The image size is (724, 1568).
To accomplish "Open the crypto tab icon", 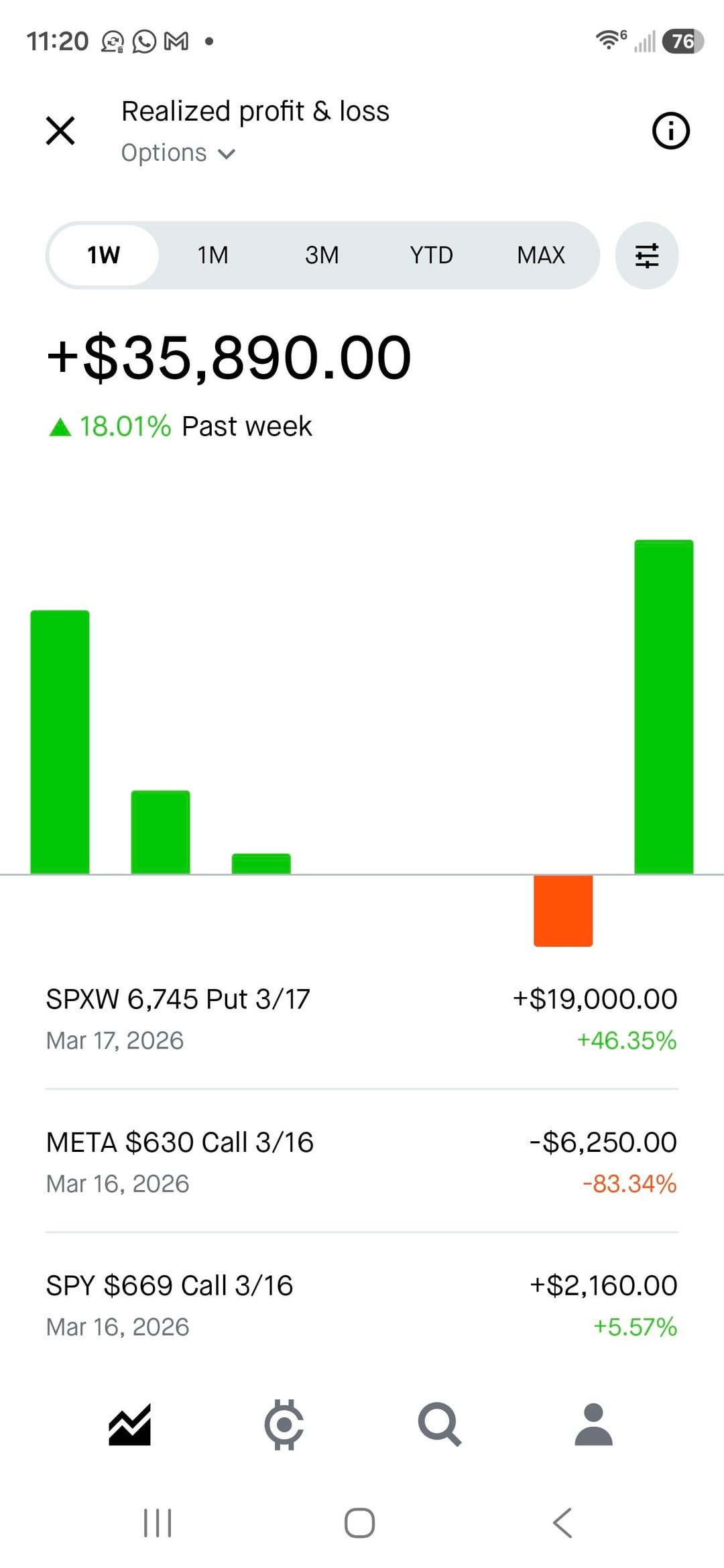I will (x=284, y=1424).
